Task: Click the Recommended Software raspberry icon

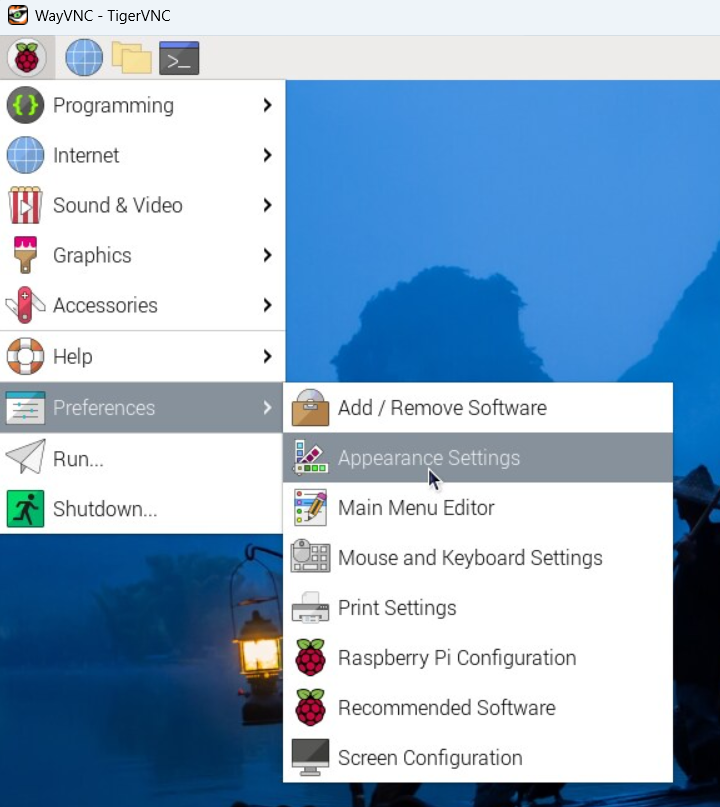Action: click(x=310, y=707)
